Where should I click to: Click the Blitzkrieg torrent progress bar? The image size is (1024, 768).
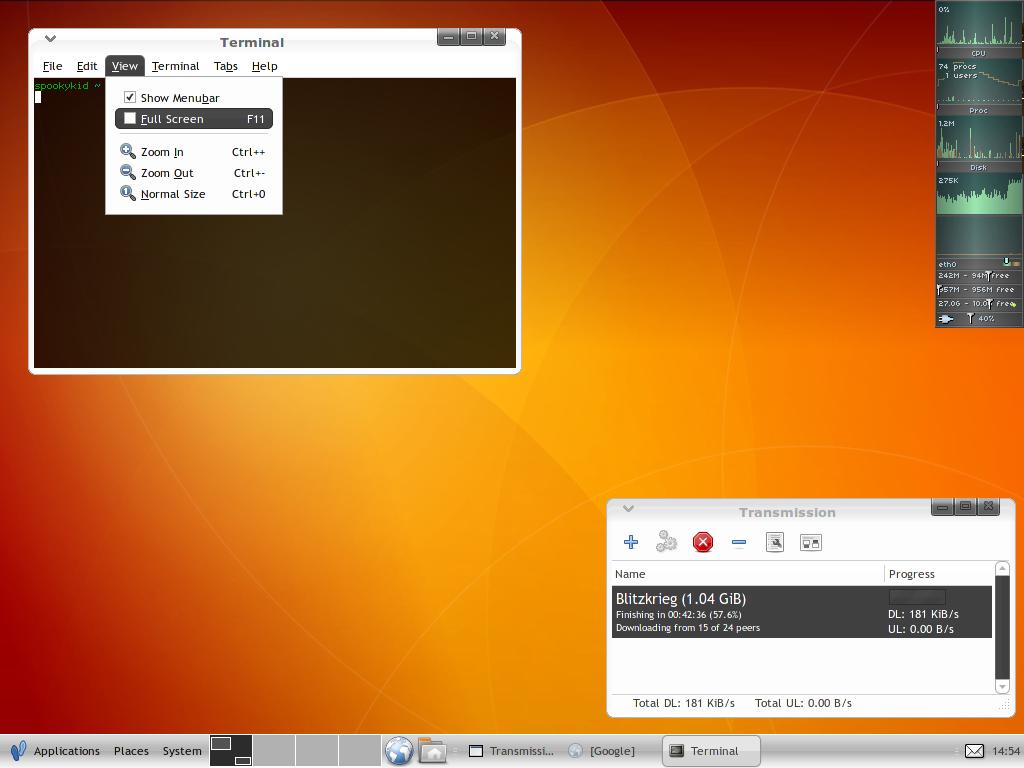click(x=917, y=597)
